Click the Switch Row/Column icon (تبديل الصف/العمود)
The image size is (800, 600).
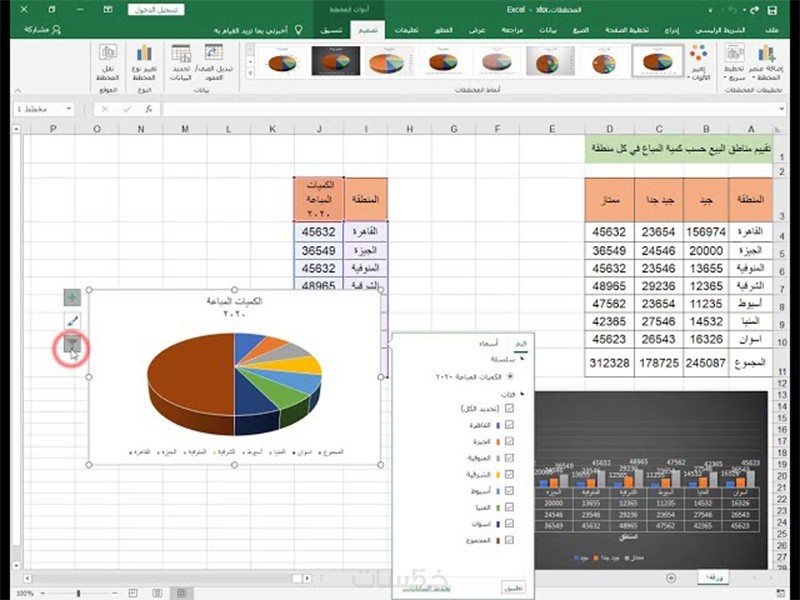coord(213,52)
